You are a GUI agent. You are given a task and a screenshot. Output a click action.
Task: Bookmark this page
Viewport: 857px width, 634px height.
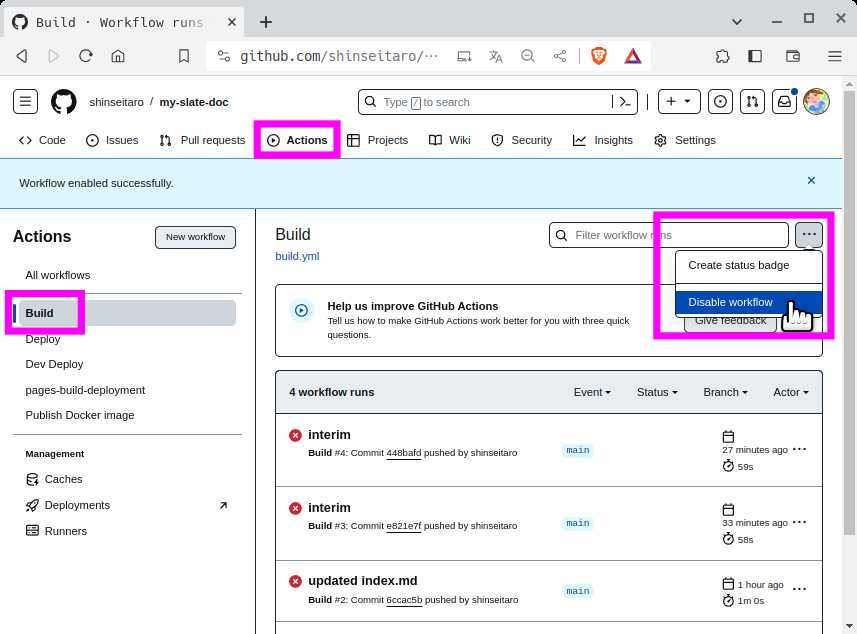[x=184, y=56]
